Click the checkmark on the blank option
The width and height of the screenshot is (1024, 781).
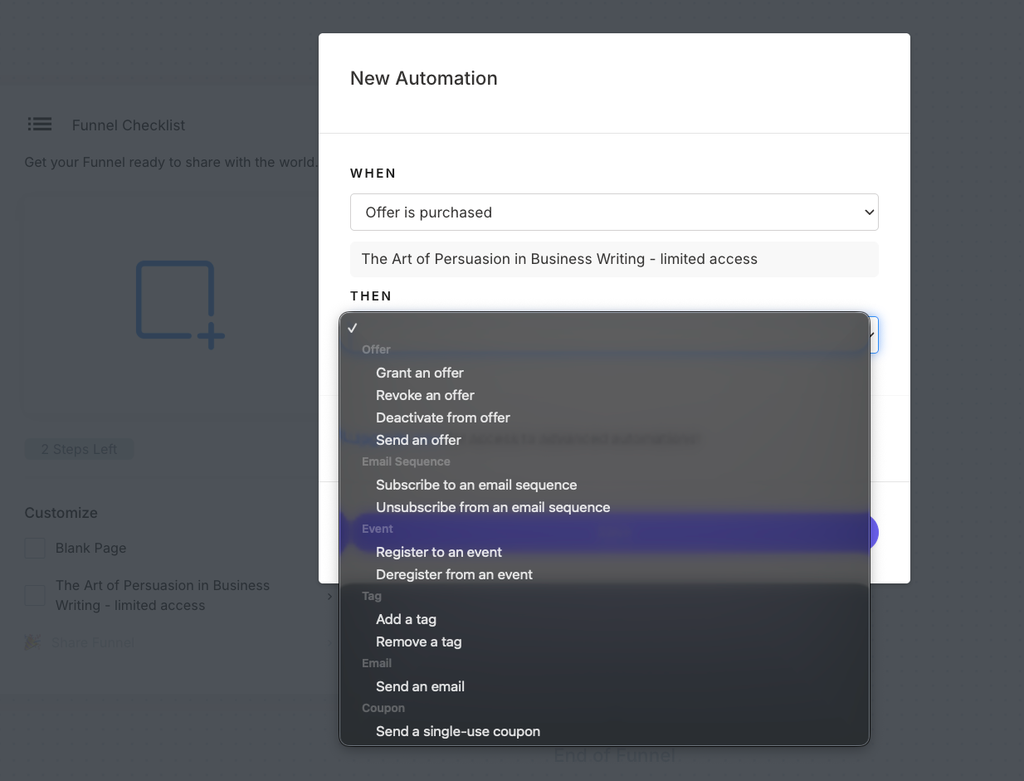pos(353,328)
